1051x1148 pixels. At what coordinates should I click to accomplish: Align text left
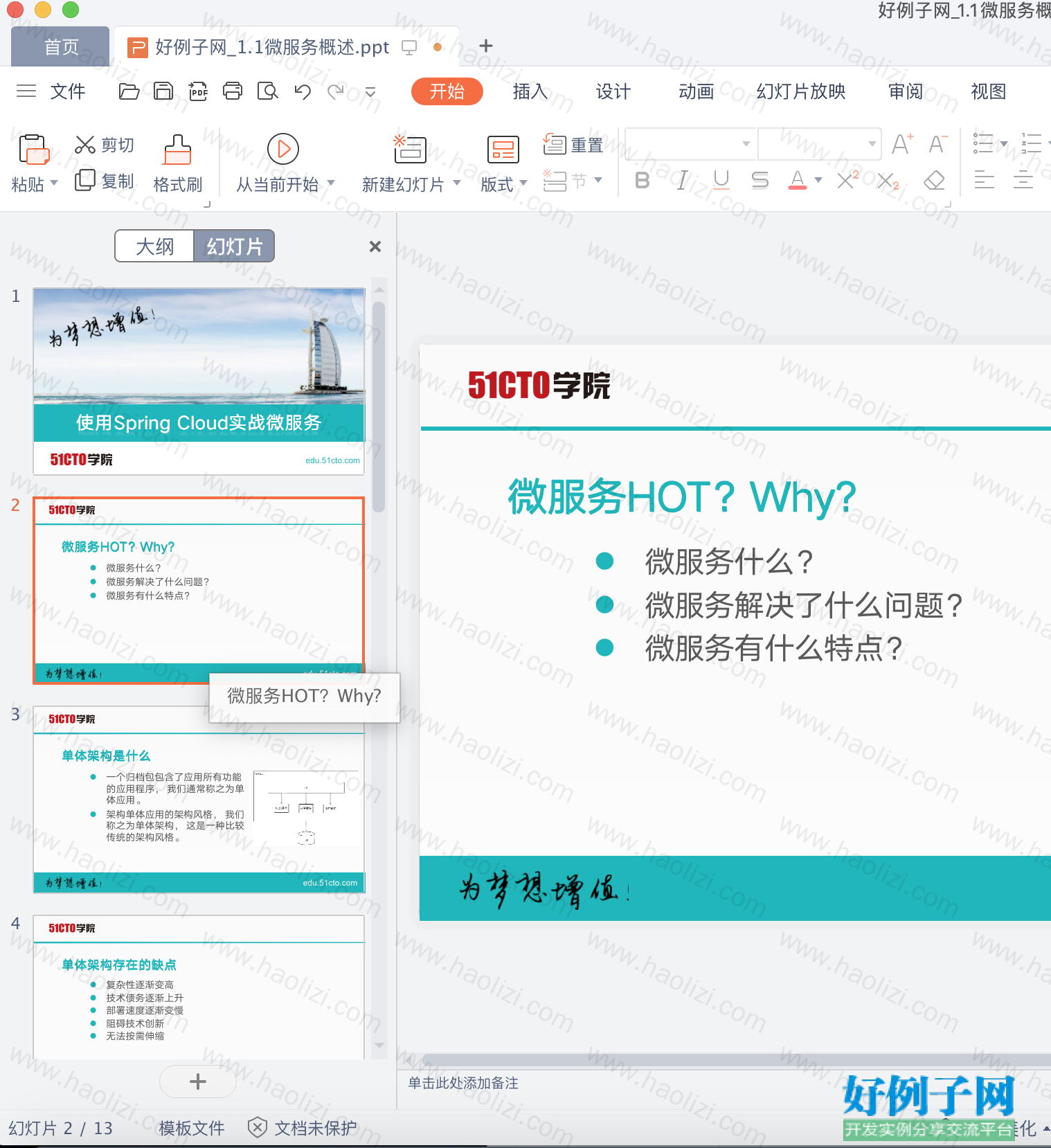[984, 181]
